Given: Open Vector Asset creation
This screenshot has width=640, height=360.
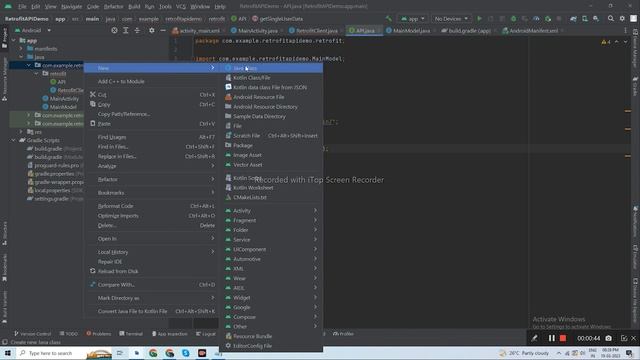Looking at the screenshot, I should coord(271,165).
